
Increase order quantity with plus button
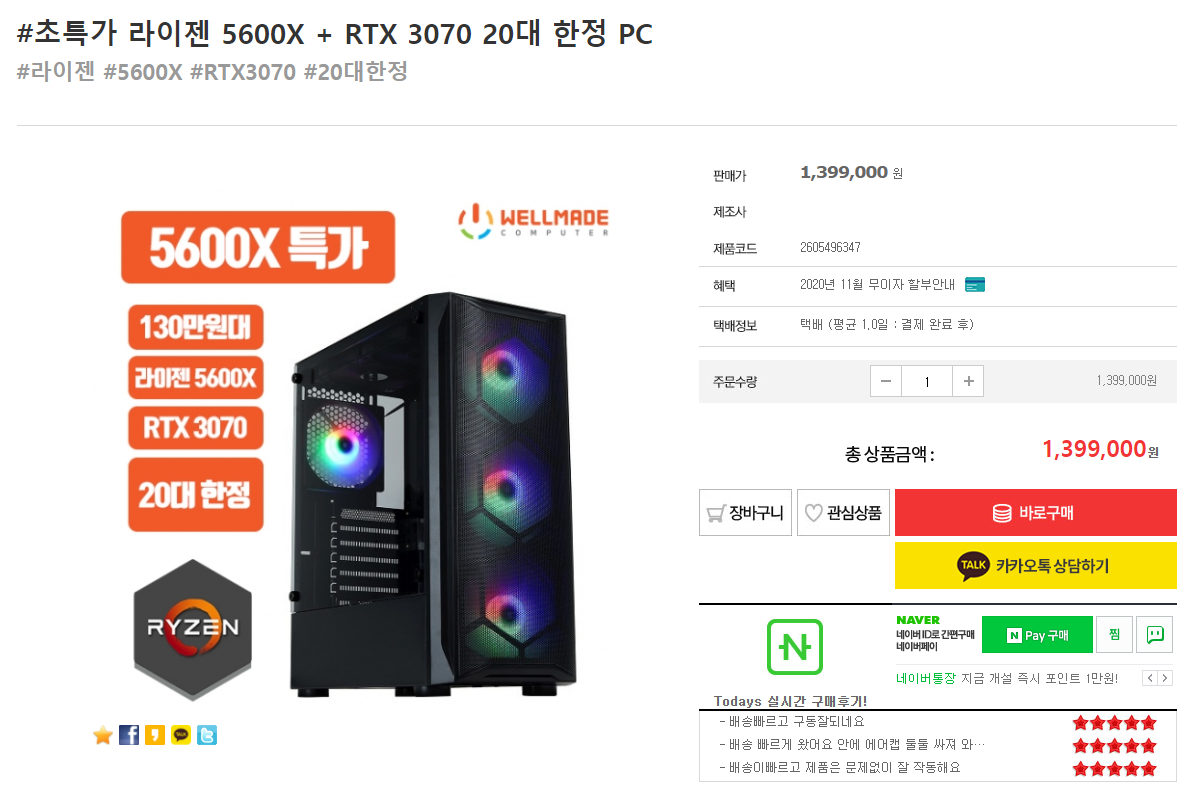(968, 381)
